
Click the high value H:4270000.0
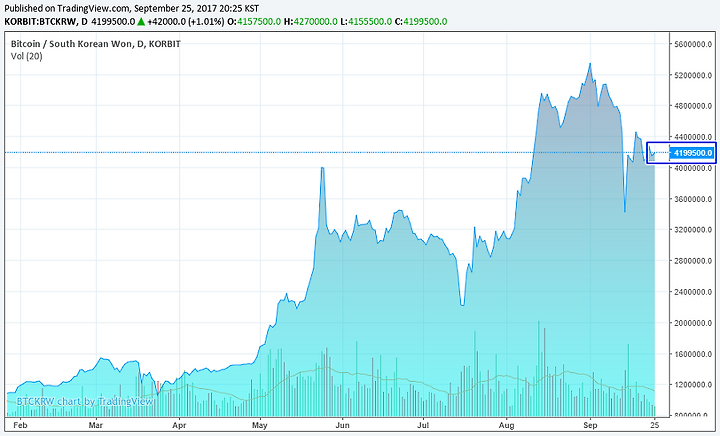coord(310,22)
